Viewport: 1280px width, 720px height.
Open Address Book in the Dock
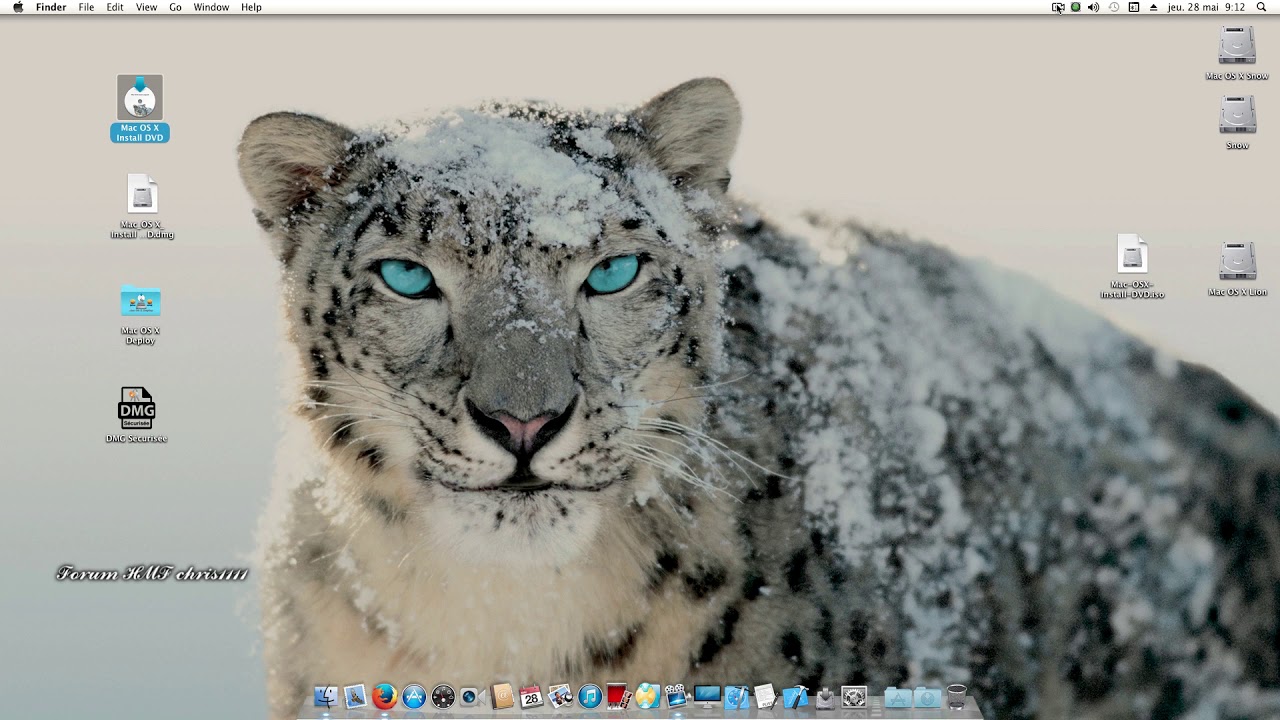pos(502,697)
